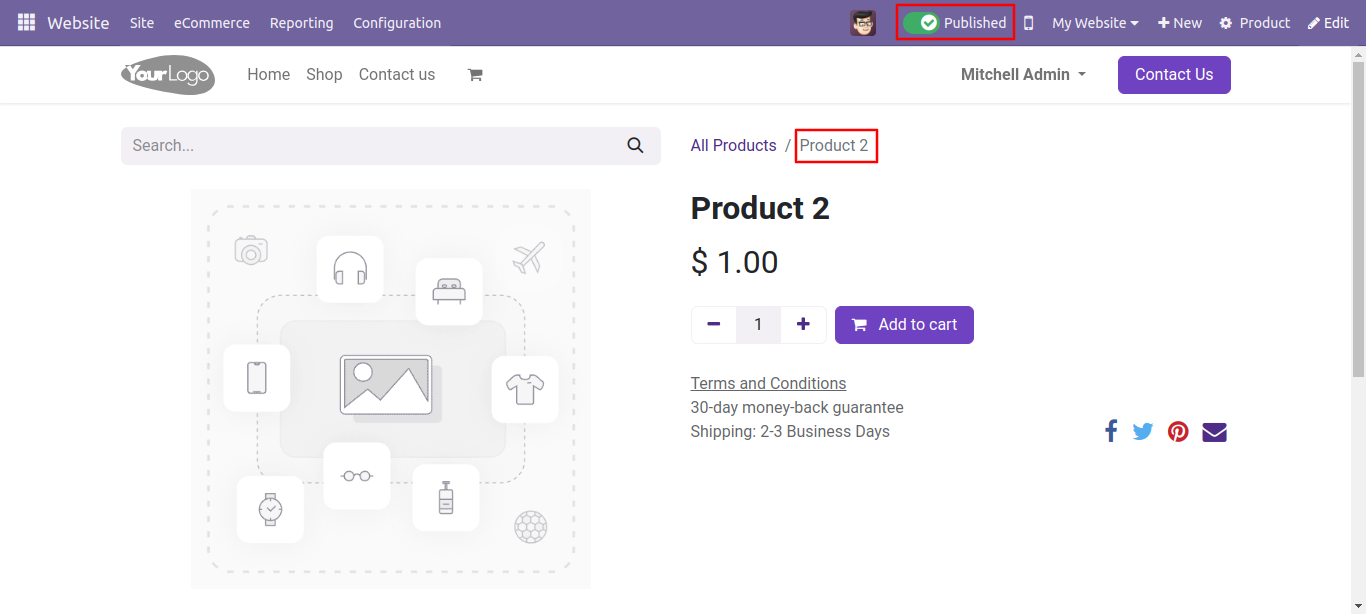Increase quantity with plus button
Viewport: 1366px width, 614px height.
click(x=803, y=325)
